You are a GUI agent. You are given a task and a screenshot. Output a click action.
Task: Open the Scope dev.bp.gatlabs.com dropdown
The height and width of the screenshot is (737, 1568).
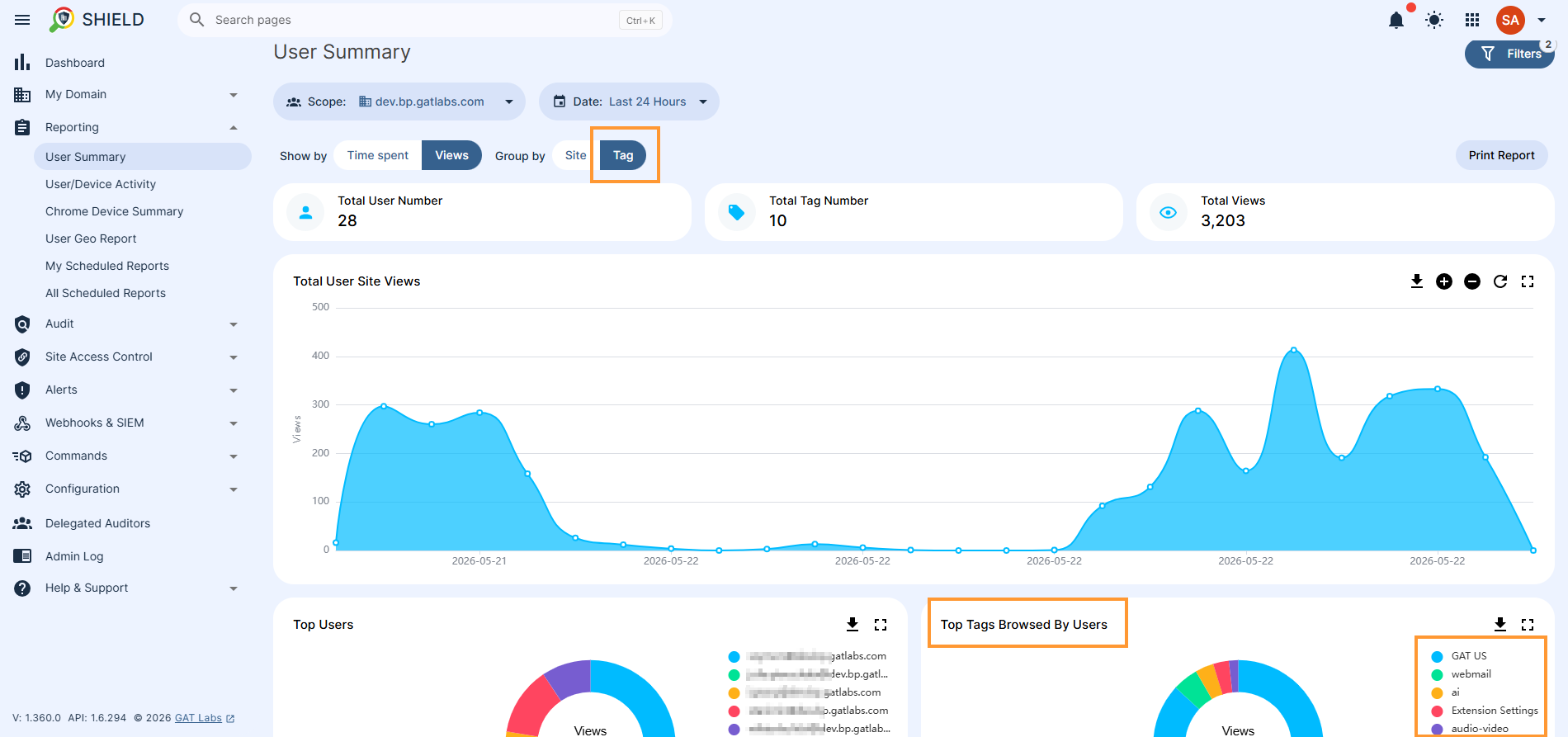click(x=399, y=102)
